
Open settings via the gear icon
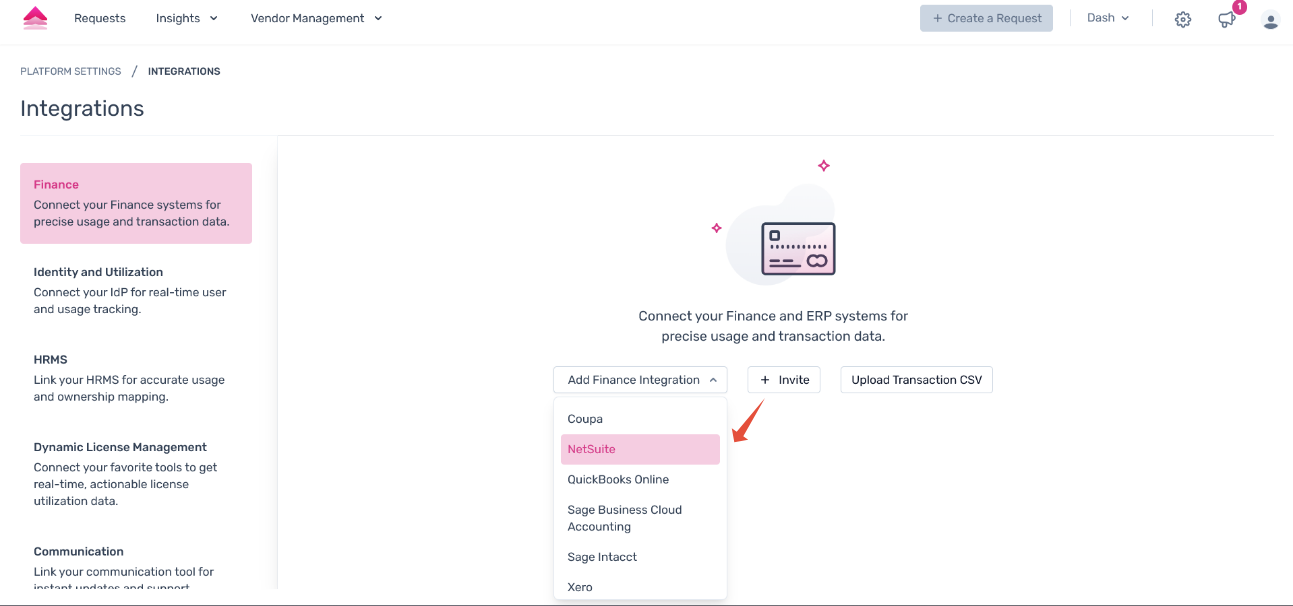tap(1183, 19)
